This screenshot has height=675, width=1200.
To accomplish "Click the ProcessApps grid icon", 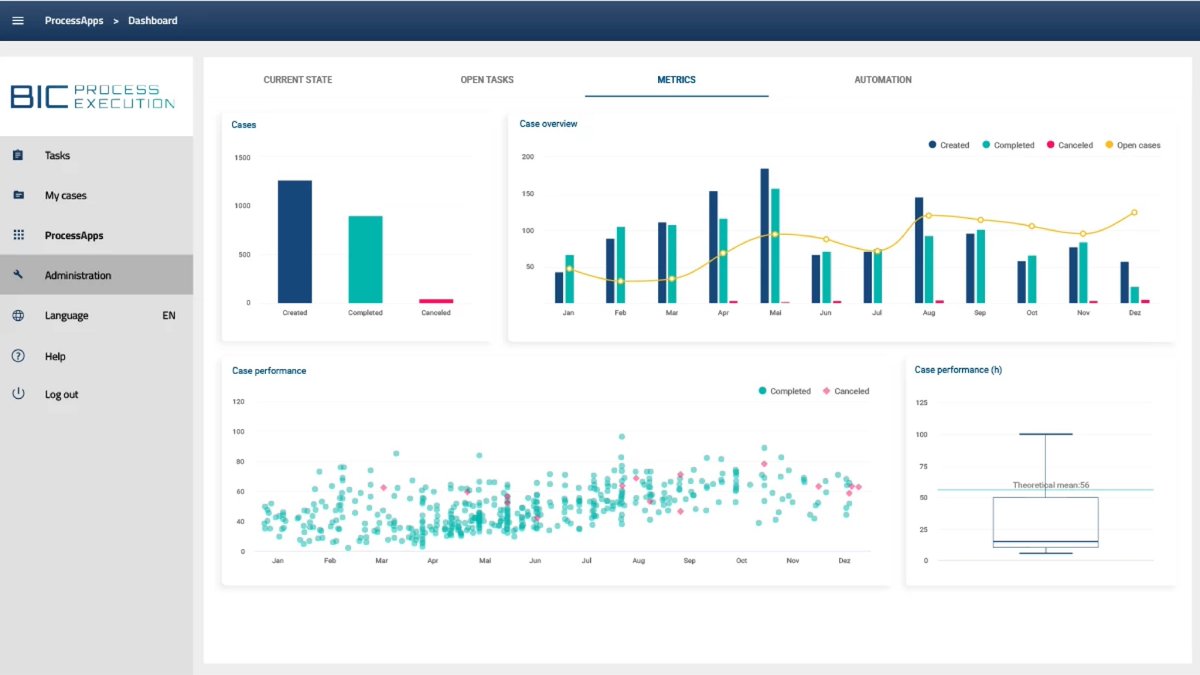I will pos(18,235).
